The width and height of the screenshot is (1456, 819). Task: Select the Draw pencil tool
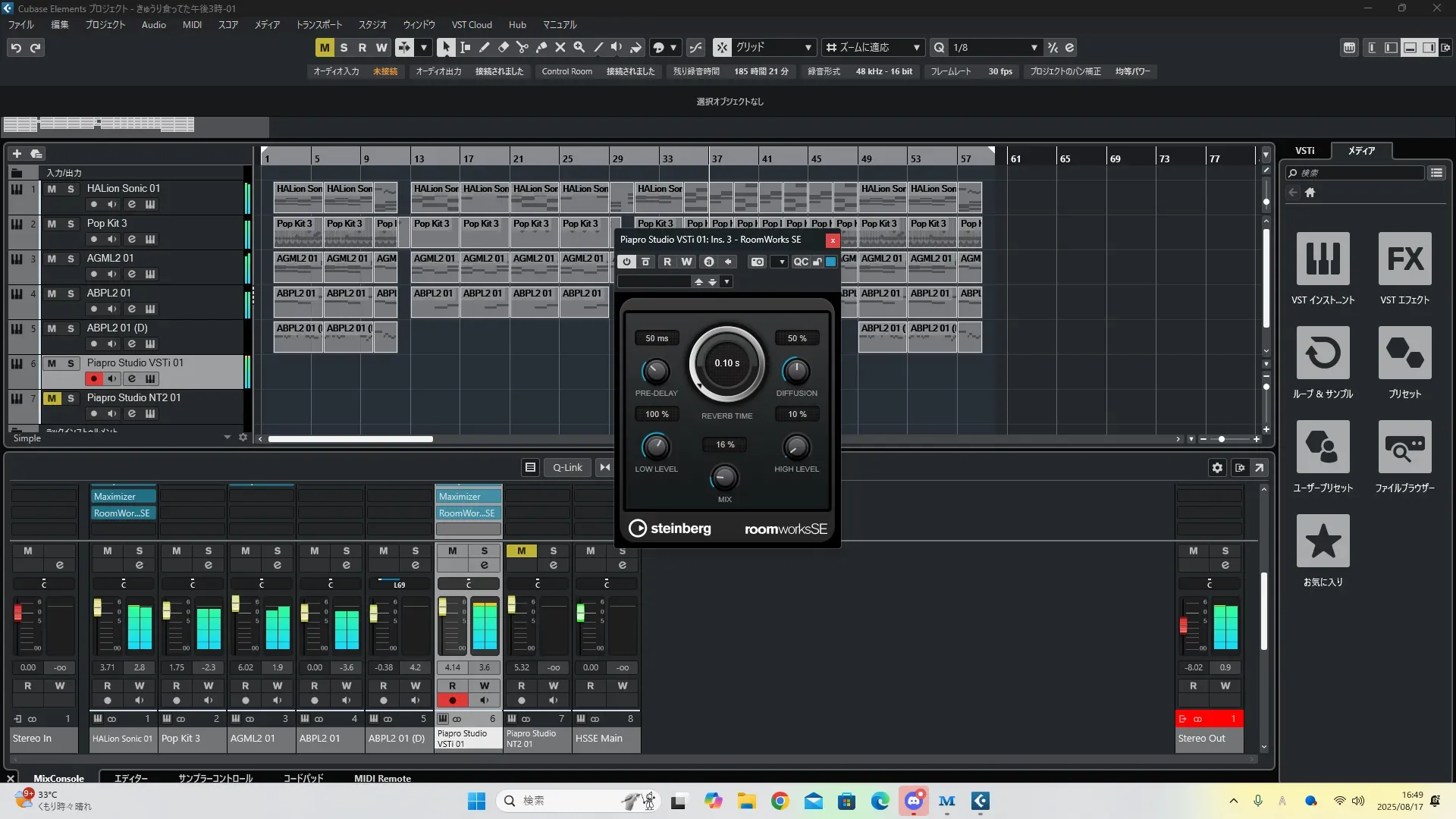tap(484, 47)
